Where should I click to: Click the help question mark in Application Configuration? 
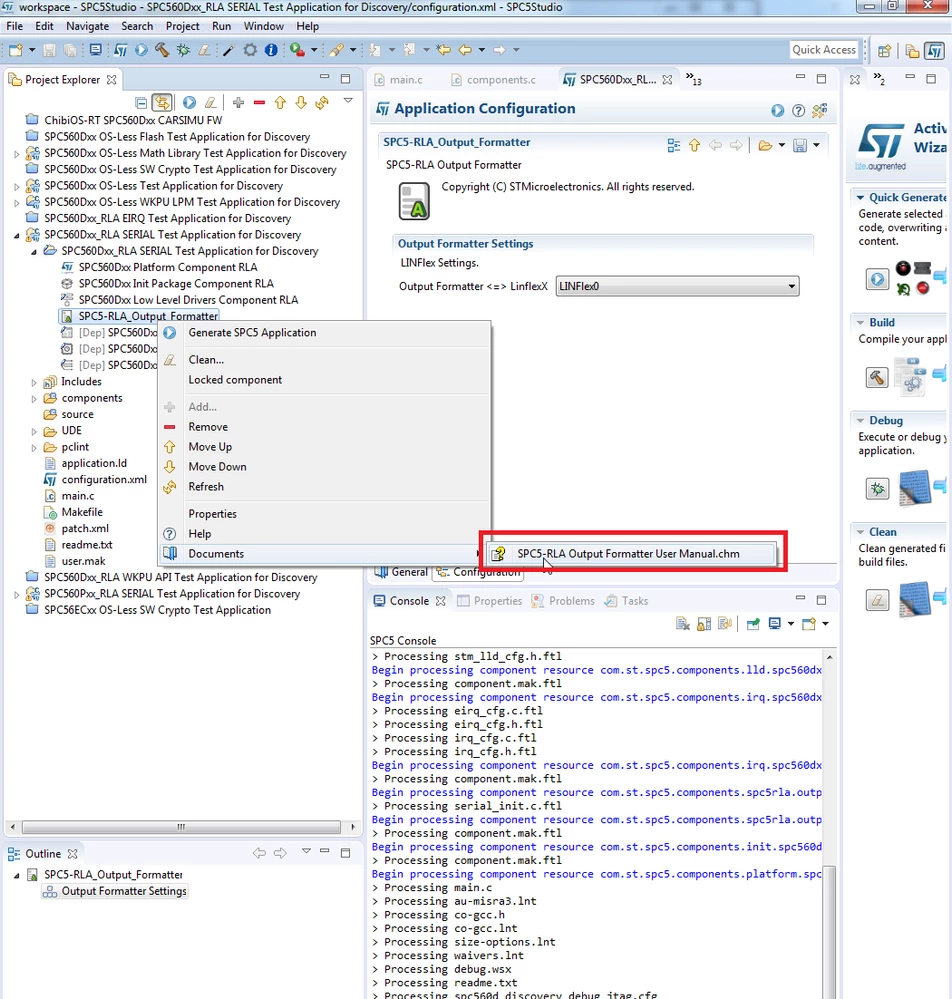click(798, 111)
